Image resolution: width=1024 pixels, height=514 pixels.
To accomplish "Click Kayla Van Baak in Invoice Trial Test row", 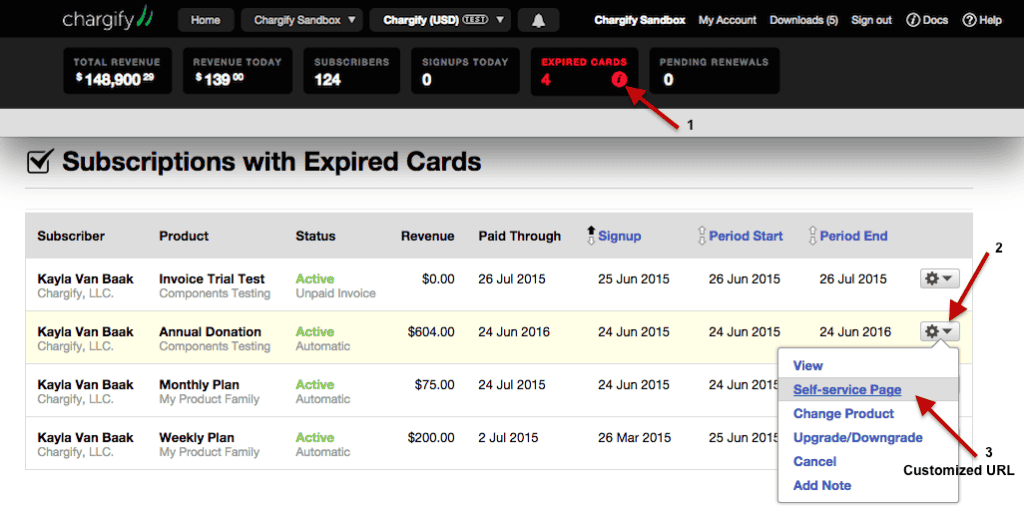I will (86, 279).
